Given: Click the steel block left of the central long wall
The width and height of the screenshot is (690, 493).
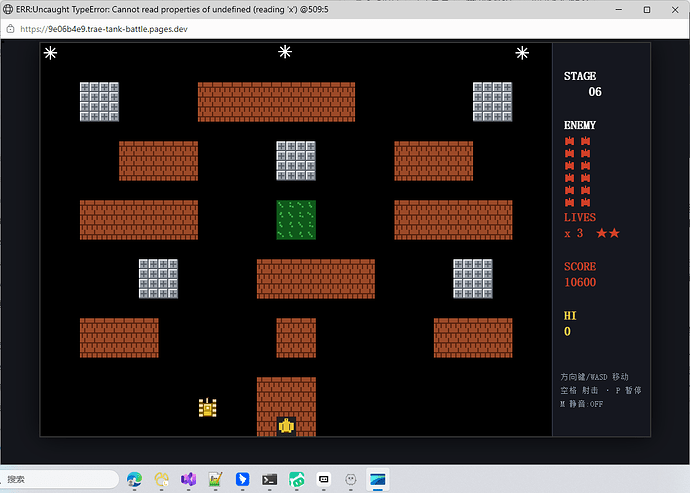Looking at the screenshot, I should [158, 279].
